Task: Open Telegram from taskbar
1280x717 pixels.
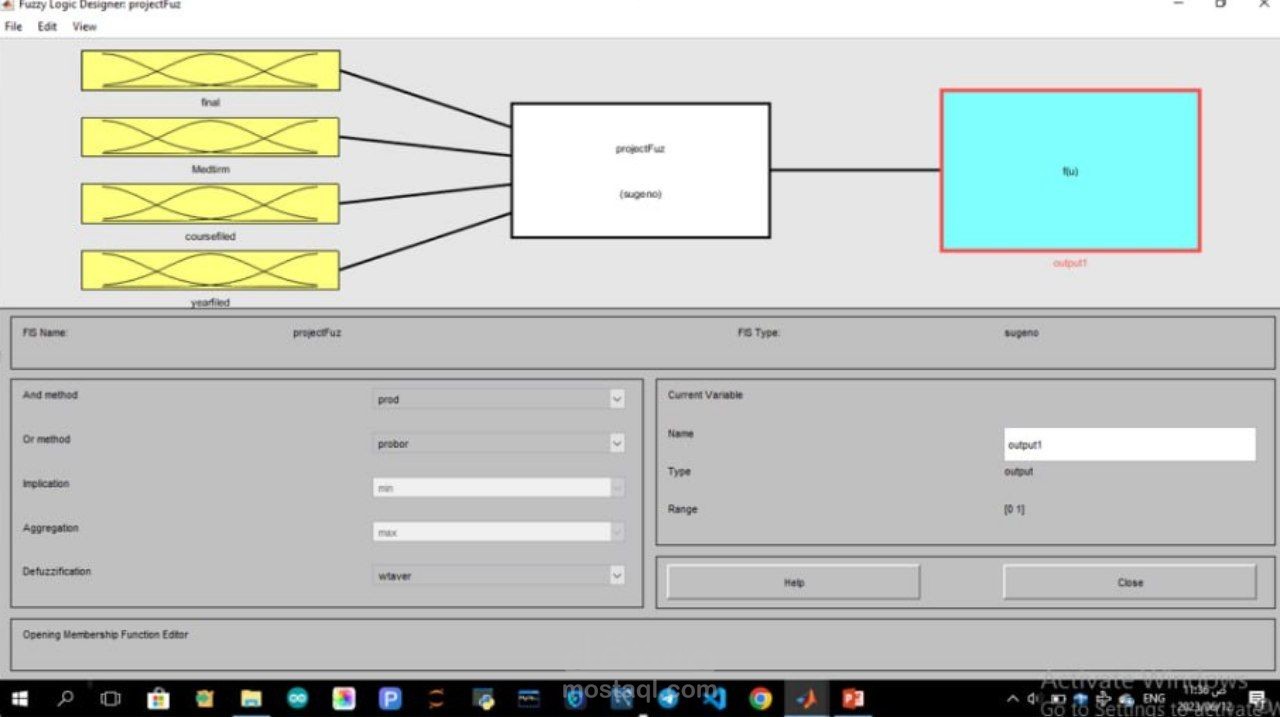Action: coord(668,698)
